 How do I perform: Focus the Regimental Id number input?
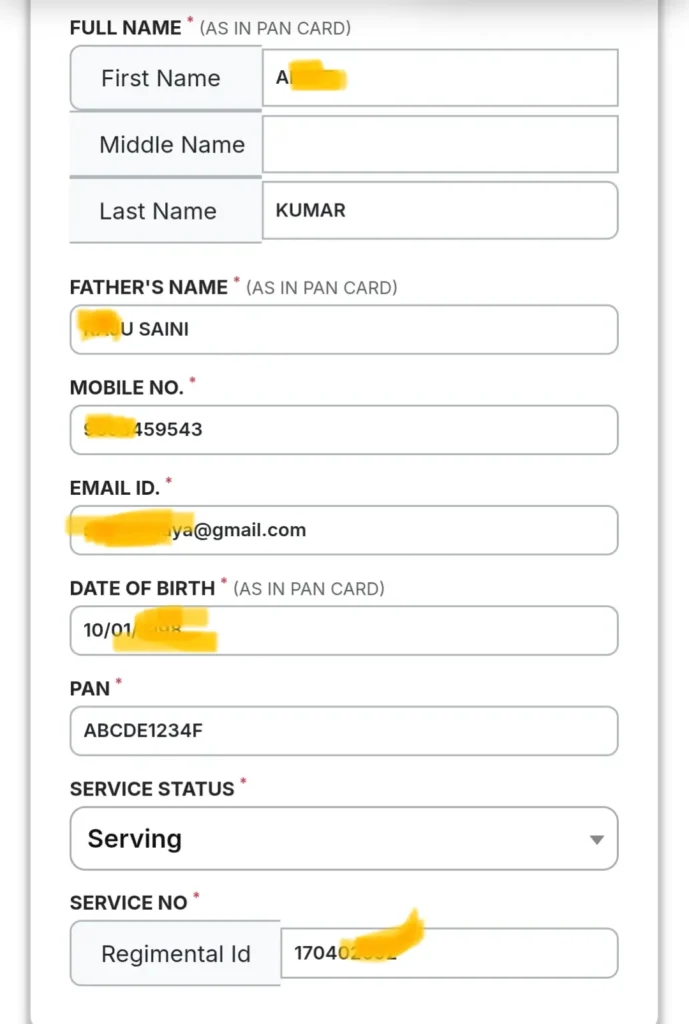tap(449, 954)
